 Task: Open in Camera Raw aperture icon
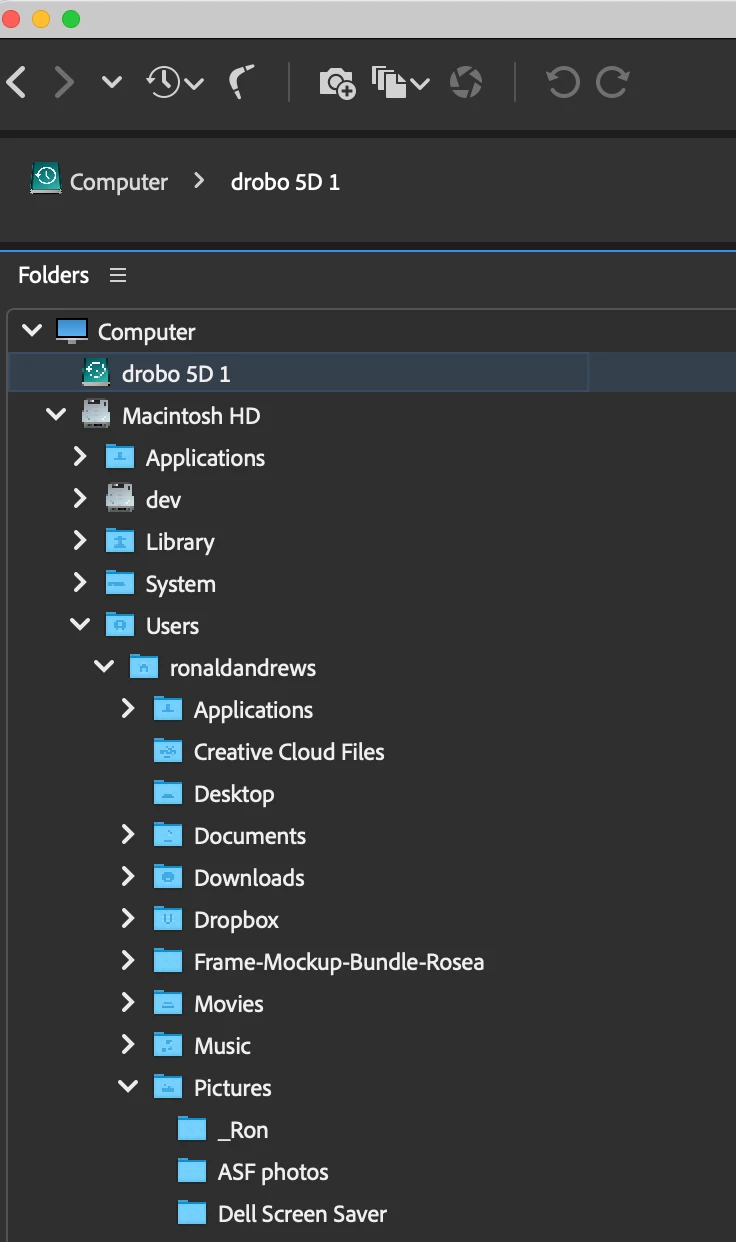click(466, 82)
